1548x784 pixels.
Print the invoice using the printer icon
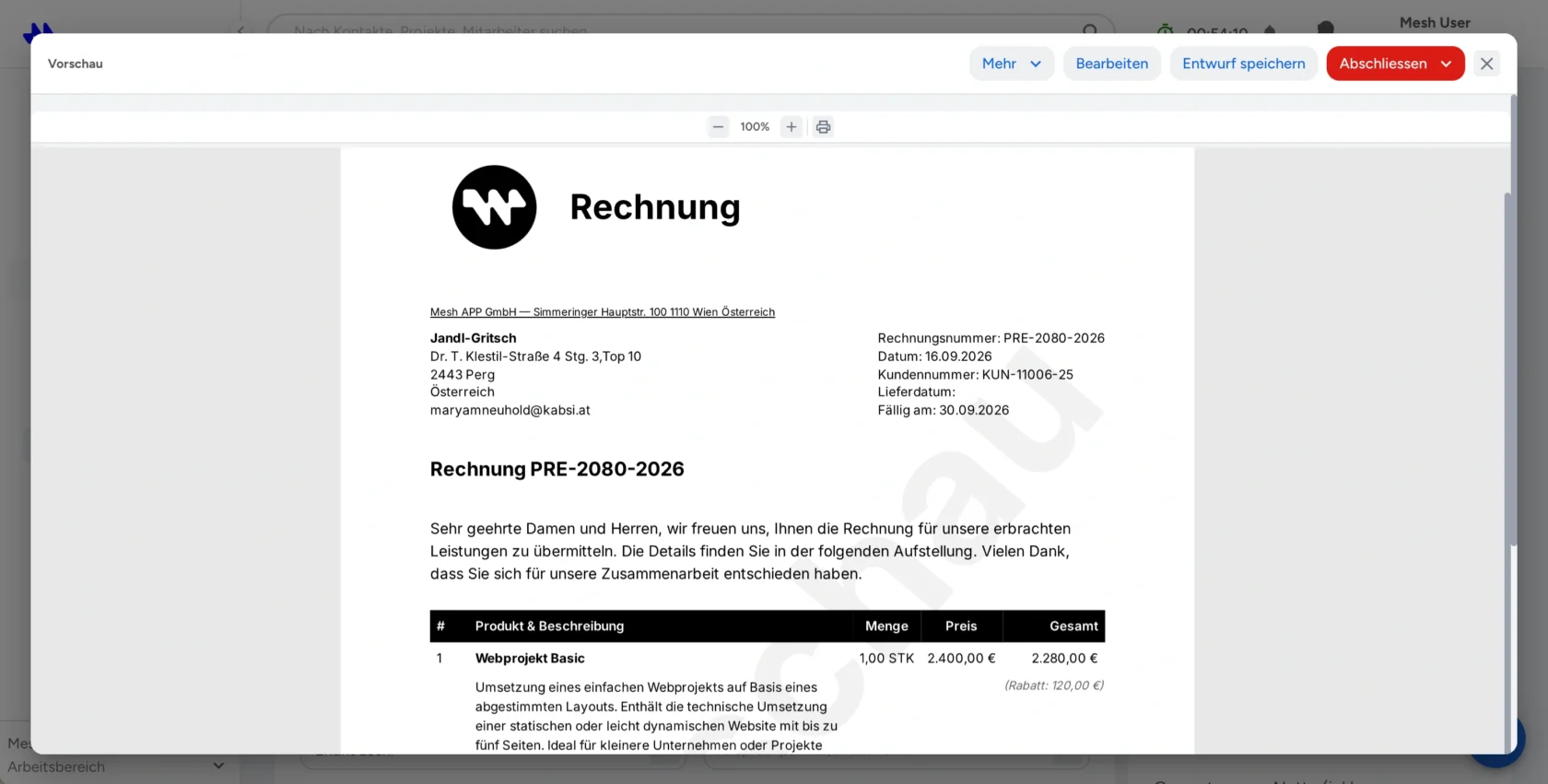point(824,127)
